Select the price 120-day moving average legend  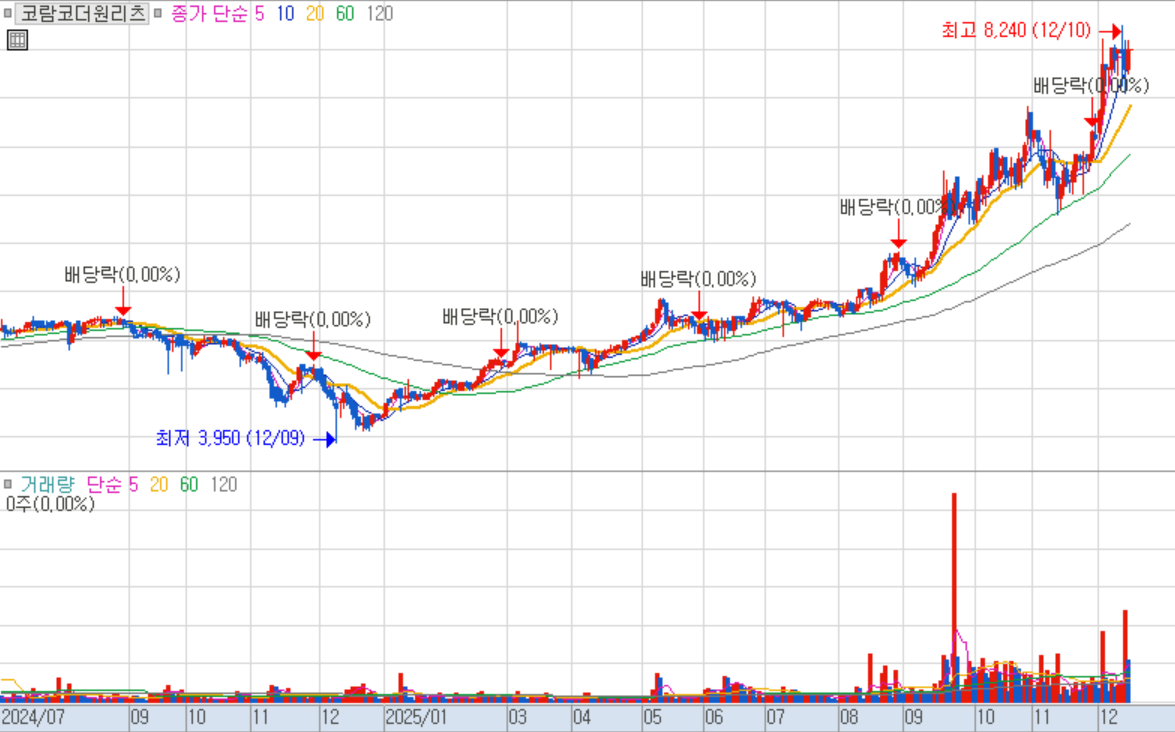pos(379,14)
